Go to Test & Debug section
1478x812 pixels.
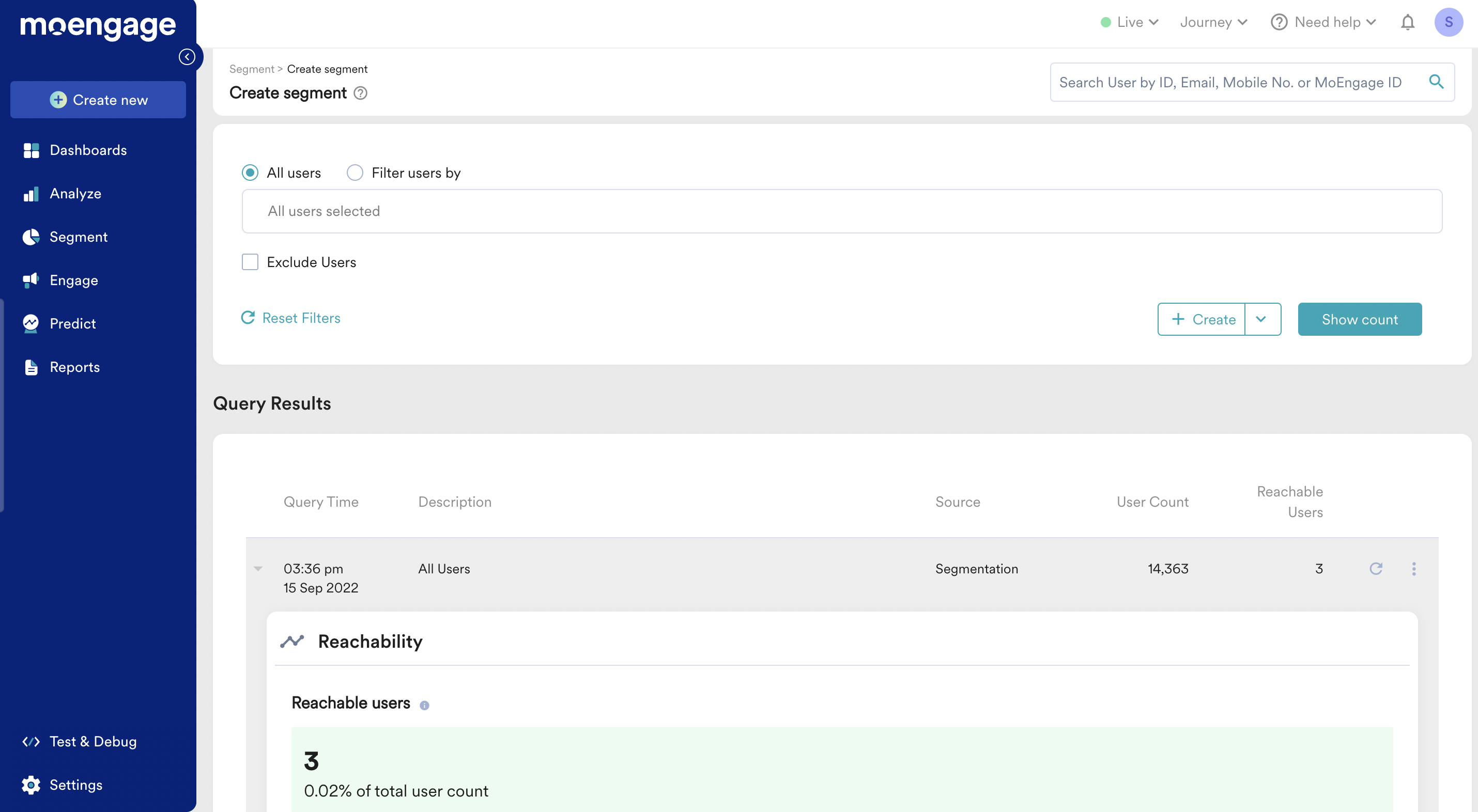point(93,741)
